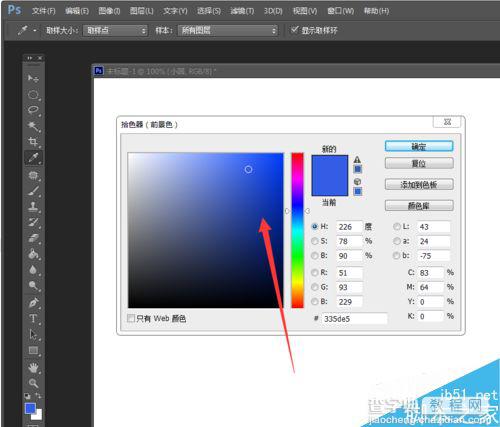Click the Add to Swatches button
The image size is (500, 427).
pos(419,184)
